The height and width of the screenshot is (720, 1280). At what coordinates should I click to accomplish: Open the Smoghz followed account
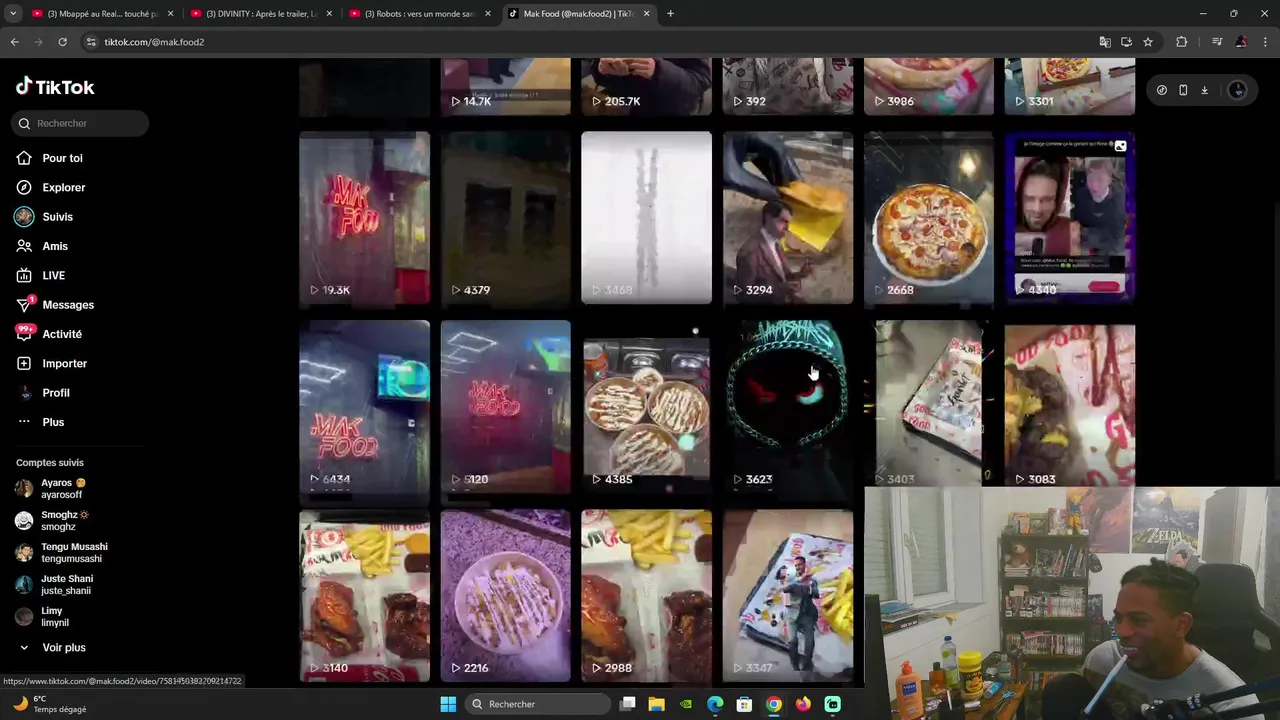pyautogui.click(x=64, y=521)
